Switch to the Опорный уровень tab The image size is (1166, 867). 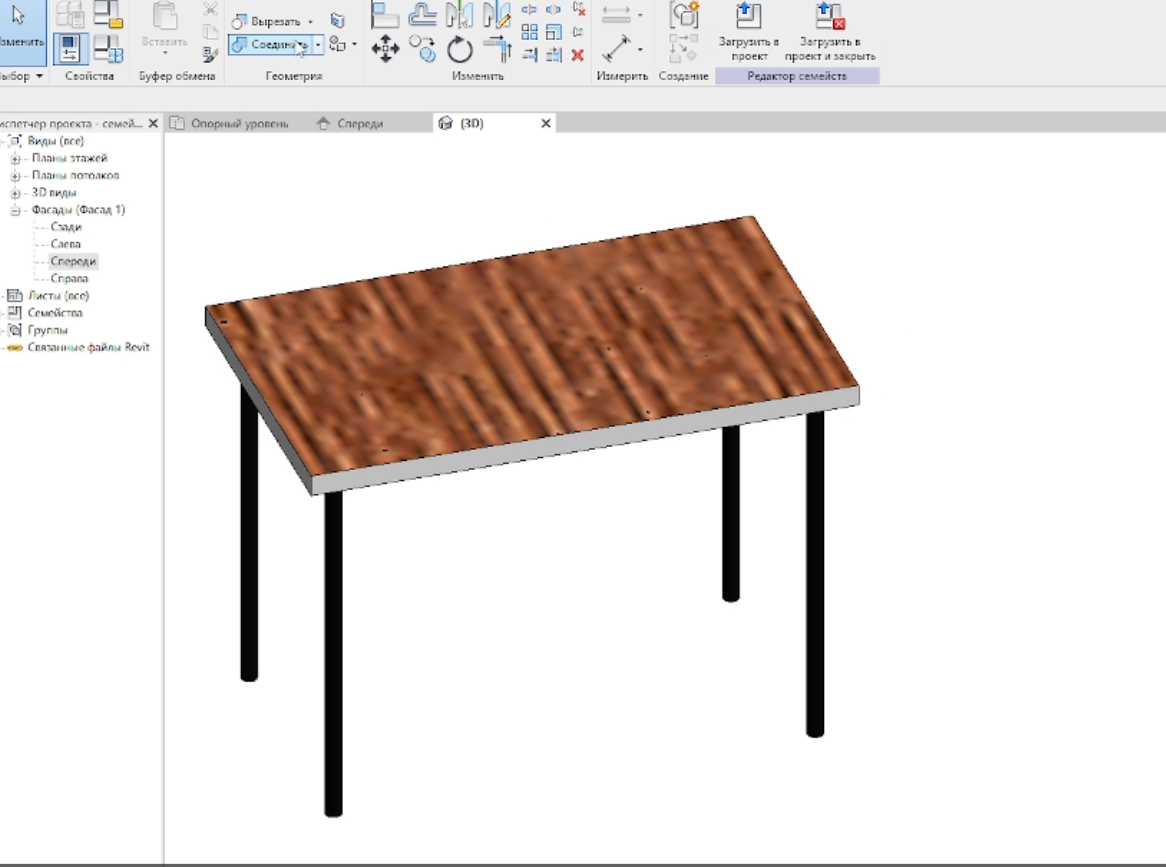pos(230,123)
